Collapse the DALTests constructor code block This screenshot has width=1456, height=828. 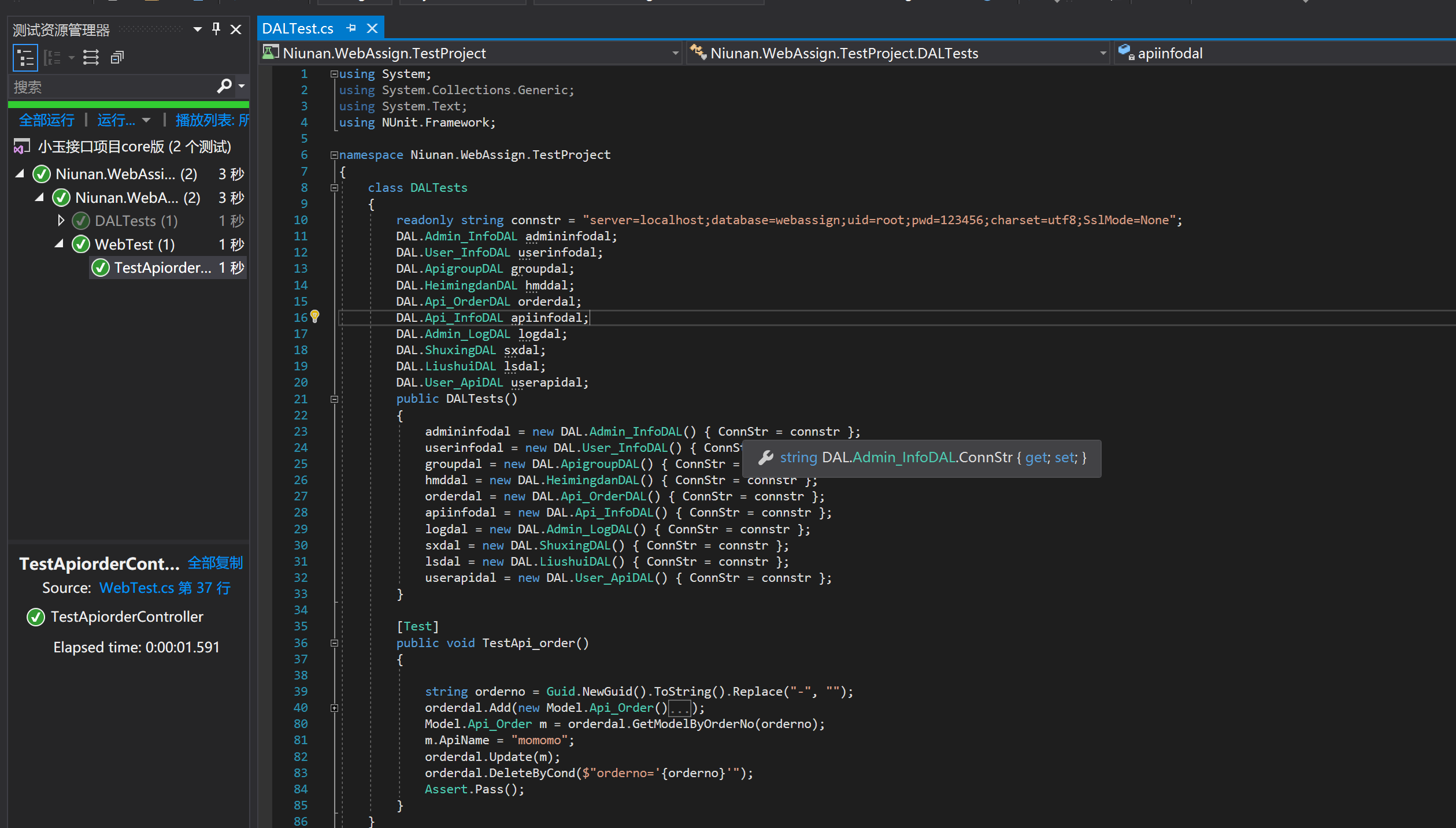click(x=334, y=399)
